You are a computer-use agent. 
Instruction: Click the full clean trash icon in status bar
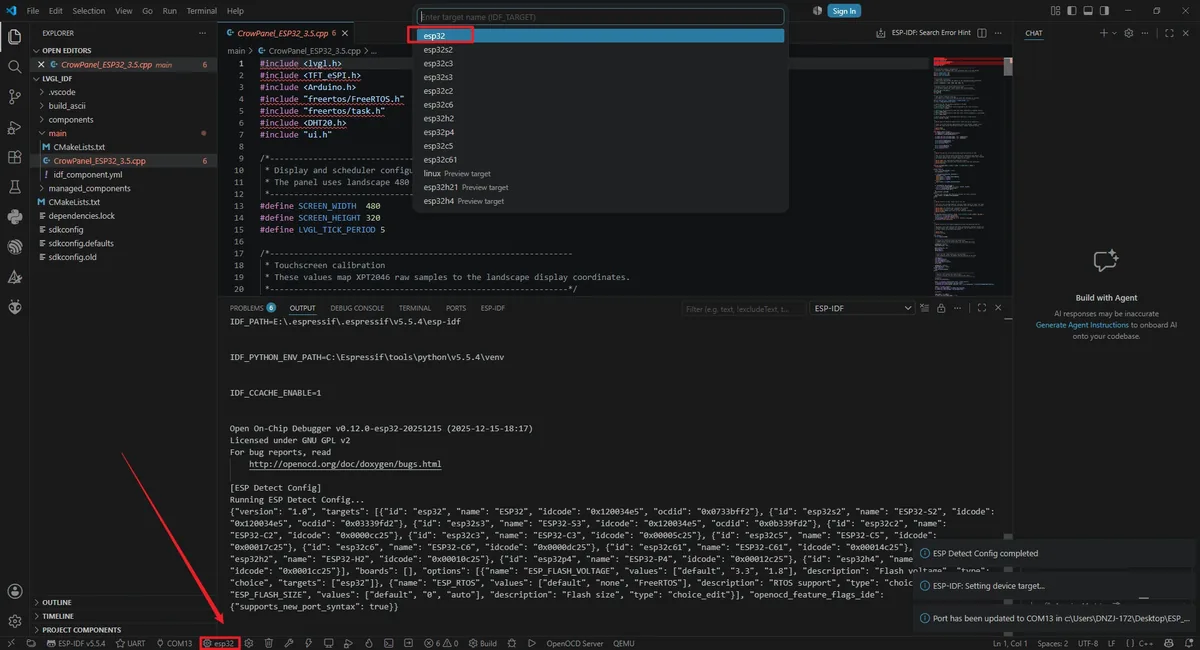[x=269, y=643]
